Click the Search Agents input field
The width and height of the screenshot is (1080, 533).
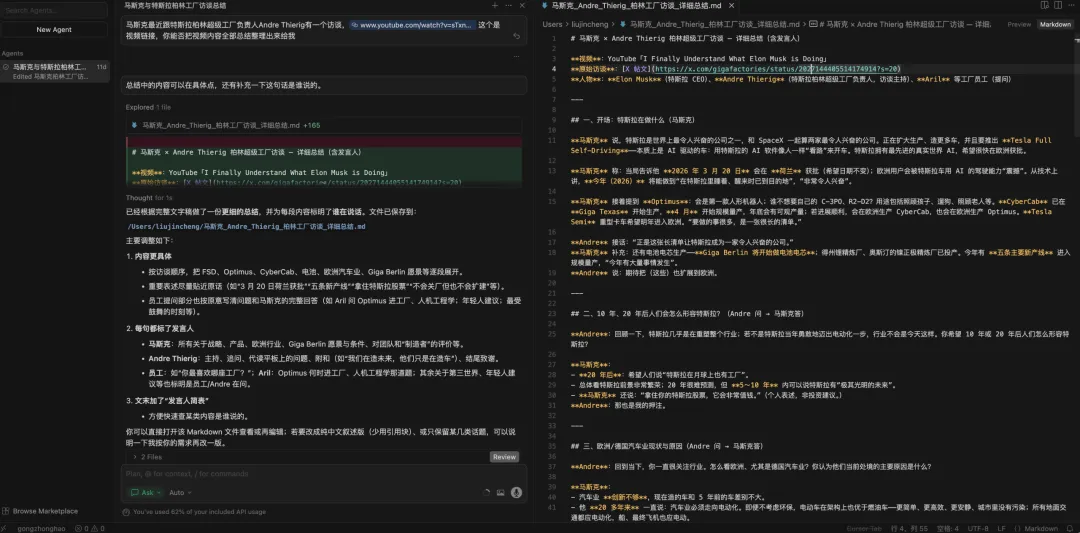coord(54,10)
